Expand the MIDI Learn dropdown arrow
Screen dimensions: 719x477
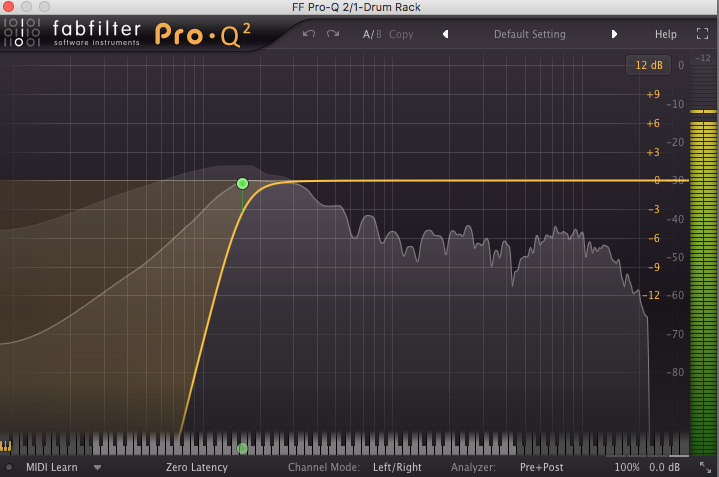point(97,468)
